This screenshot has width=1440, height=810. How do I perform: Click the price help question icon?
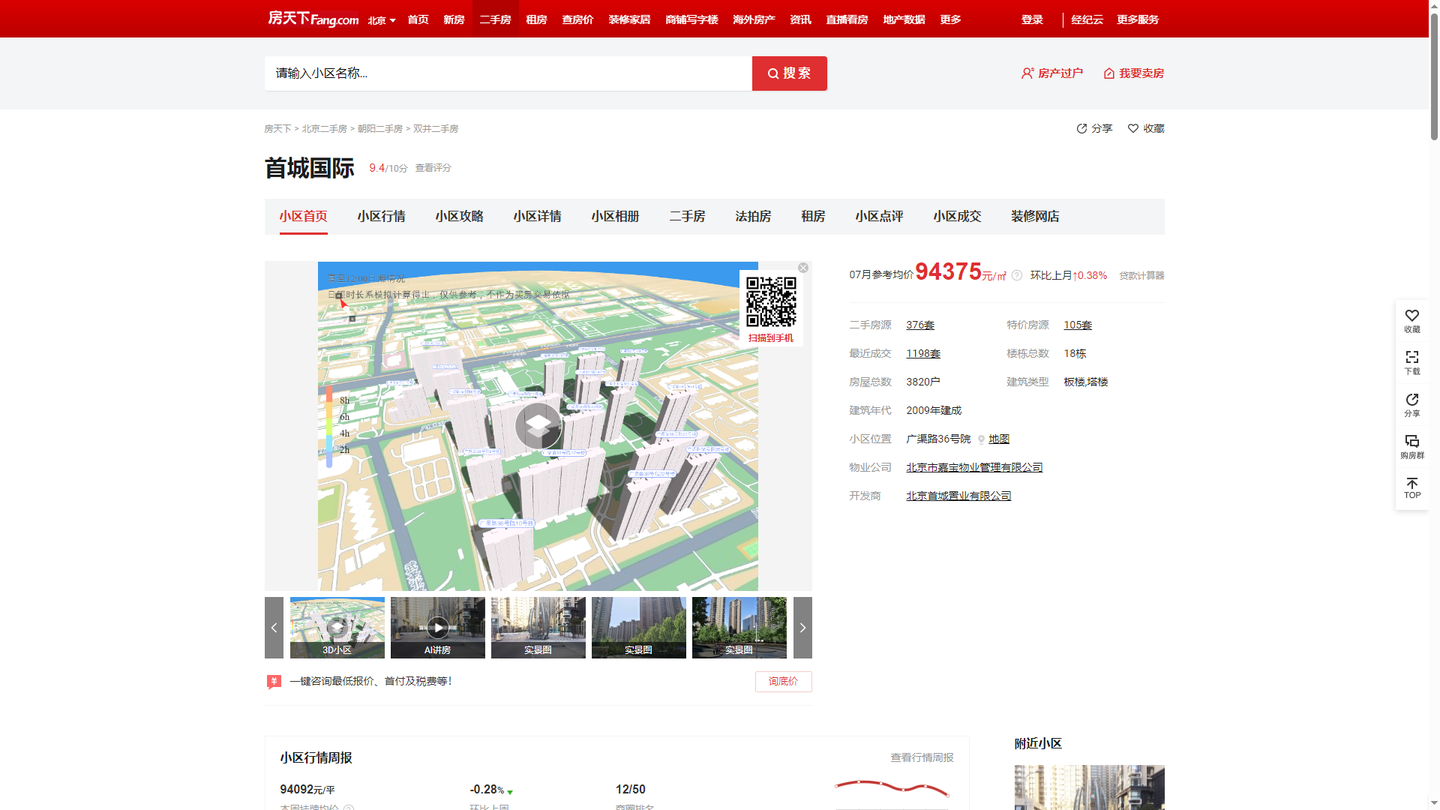click(x=1017, y=275)
